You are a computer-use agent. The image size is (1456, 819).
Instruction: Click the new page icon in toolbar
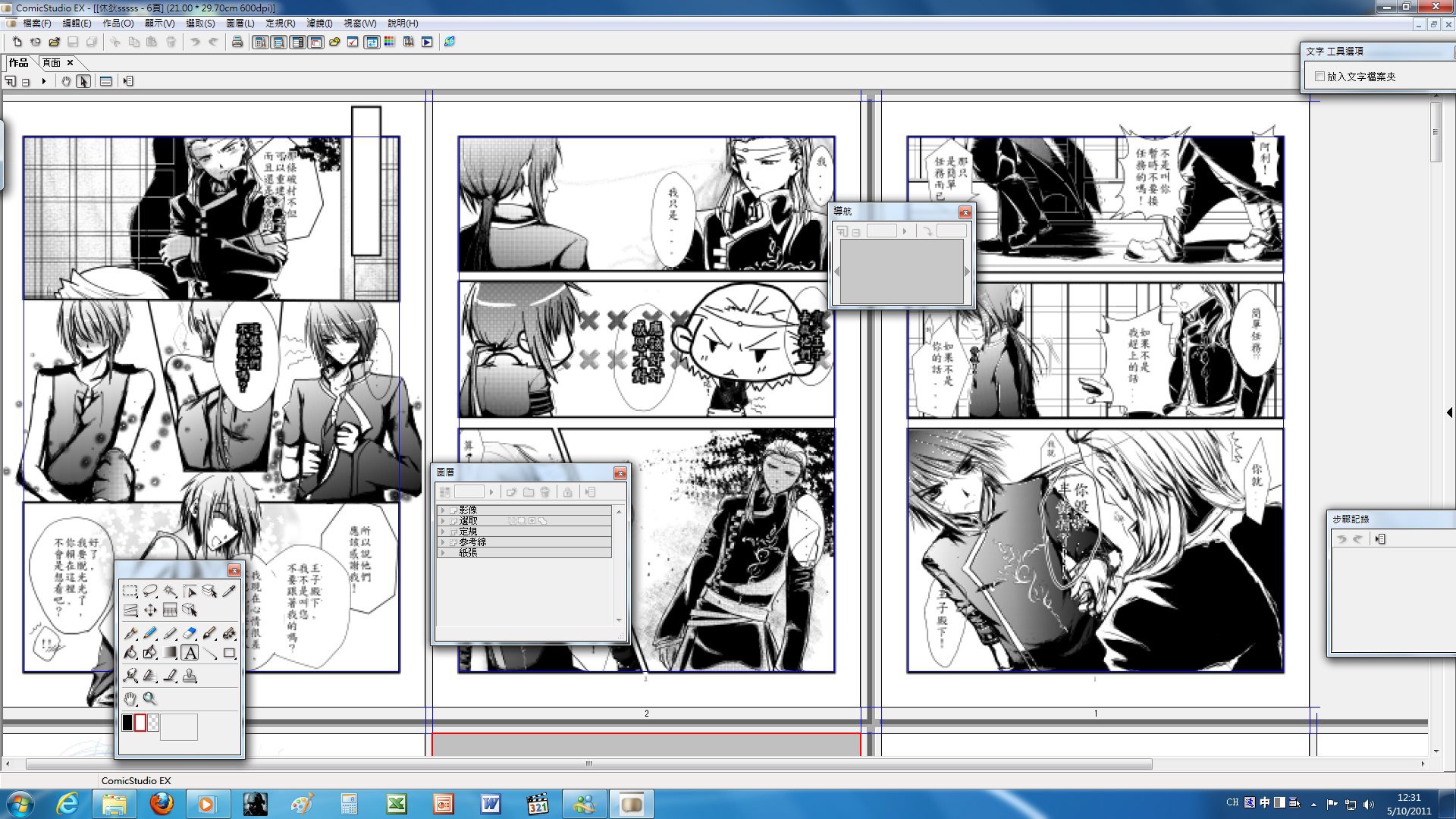tap(17, 42)
